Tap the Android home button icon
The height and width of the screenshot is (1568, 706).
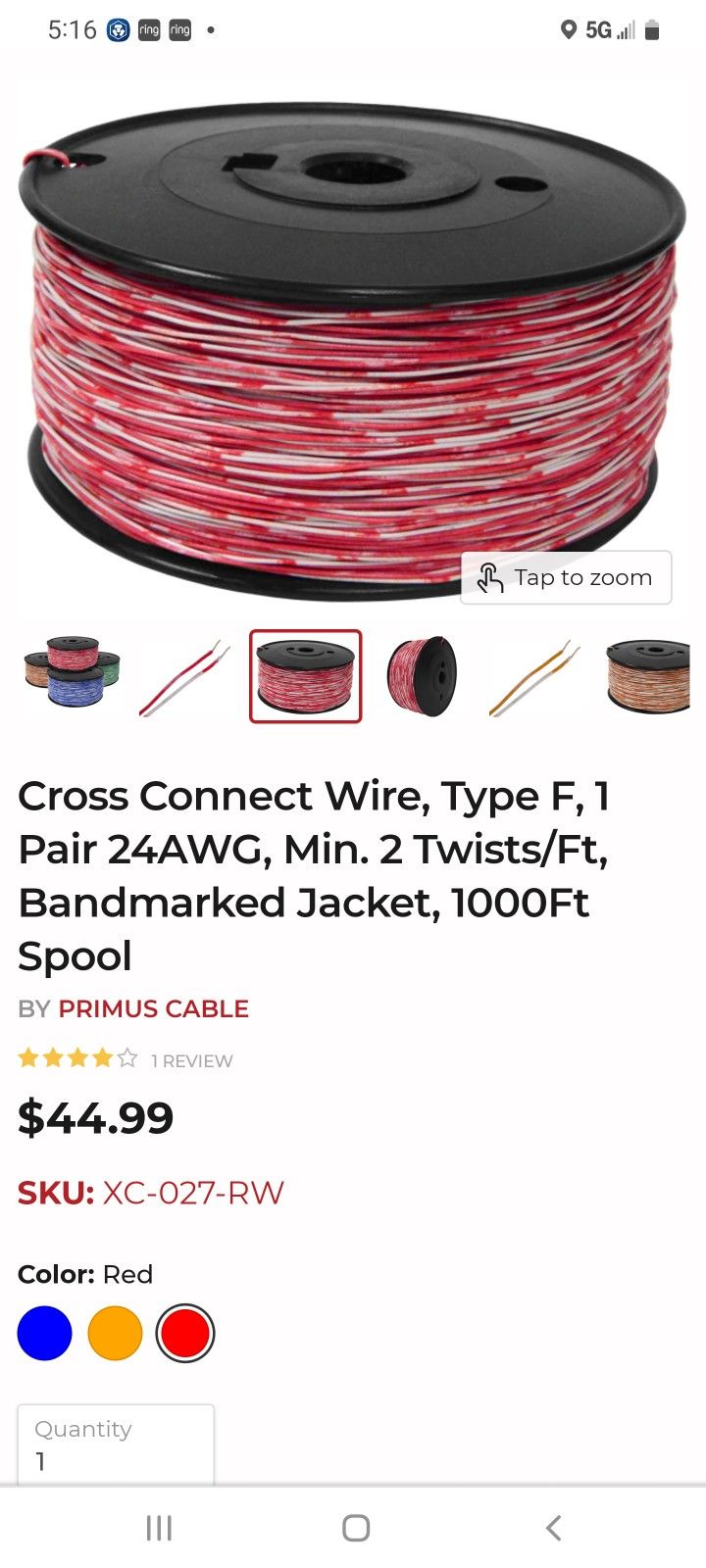click(356, 1527)
